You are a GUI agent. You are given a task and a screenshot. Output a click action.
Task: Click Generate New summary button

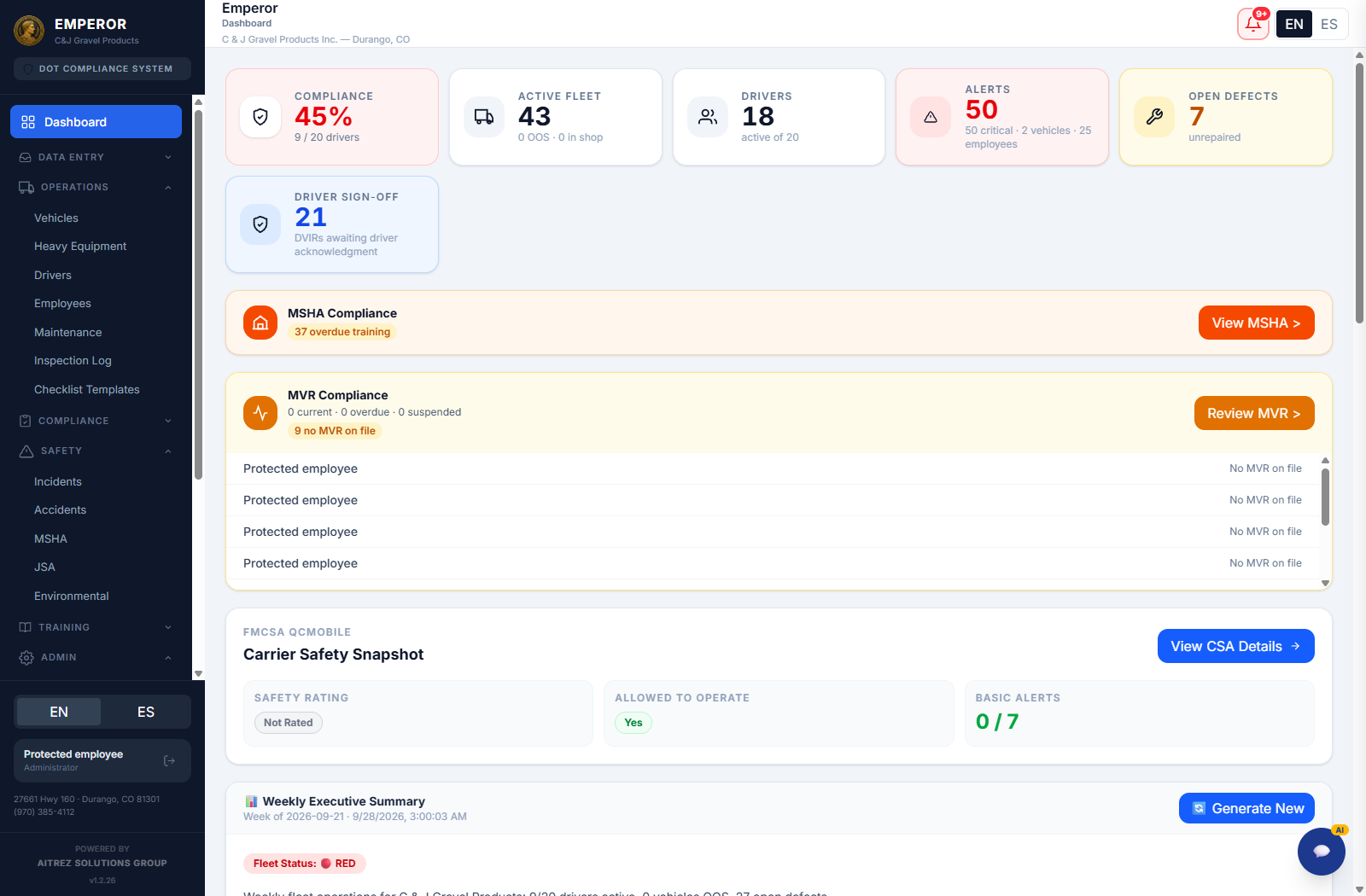click(1246, 808)
